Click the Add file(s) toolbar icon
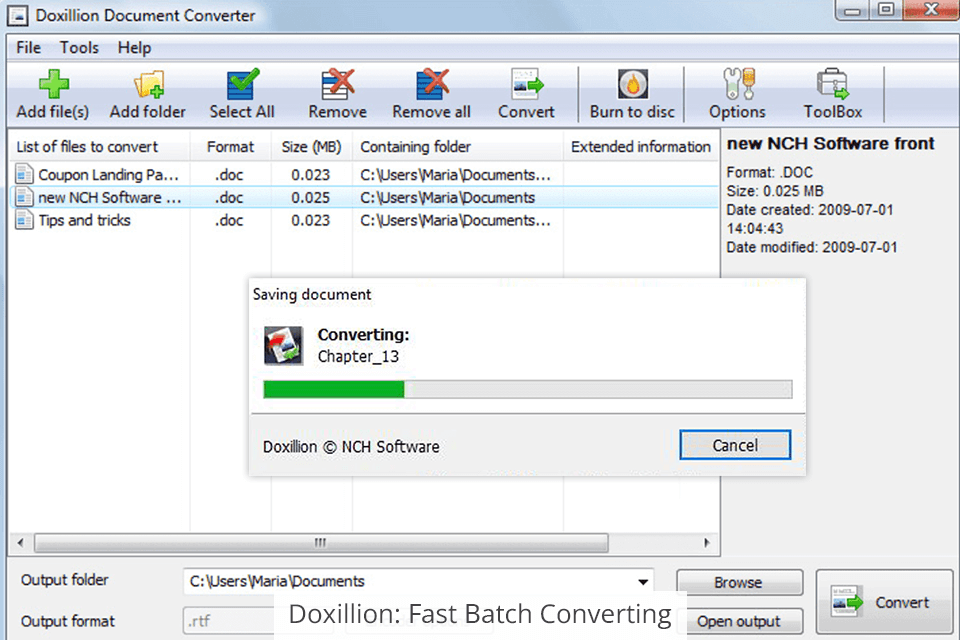 tap(53, 84)
